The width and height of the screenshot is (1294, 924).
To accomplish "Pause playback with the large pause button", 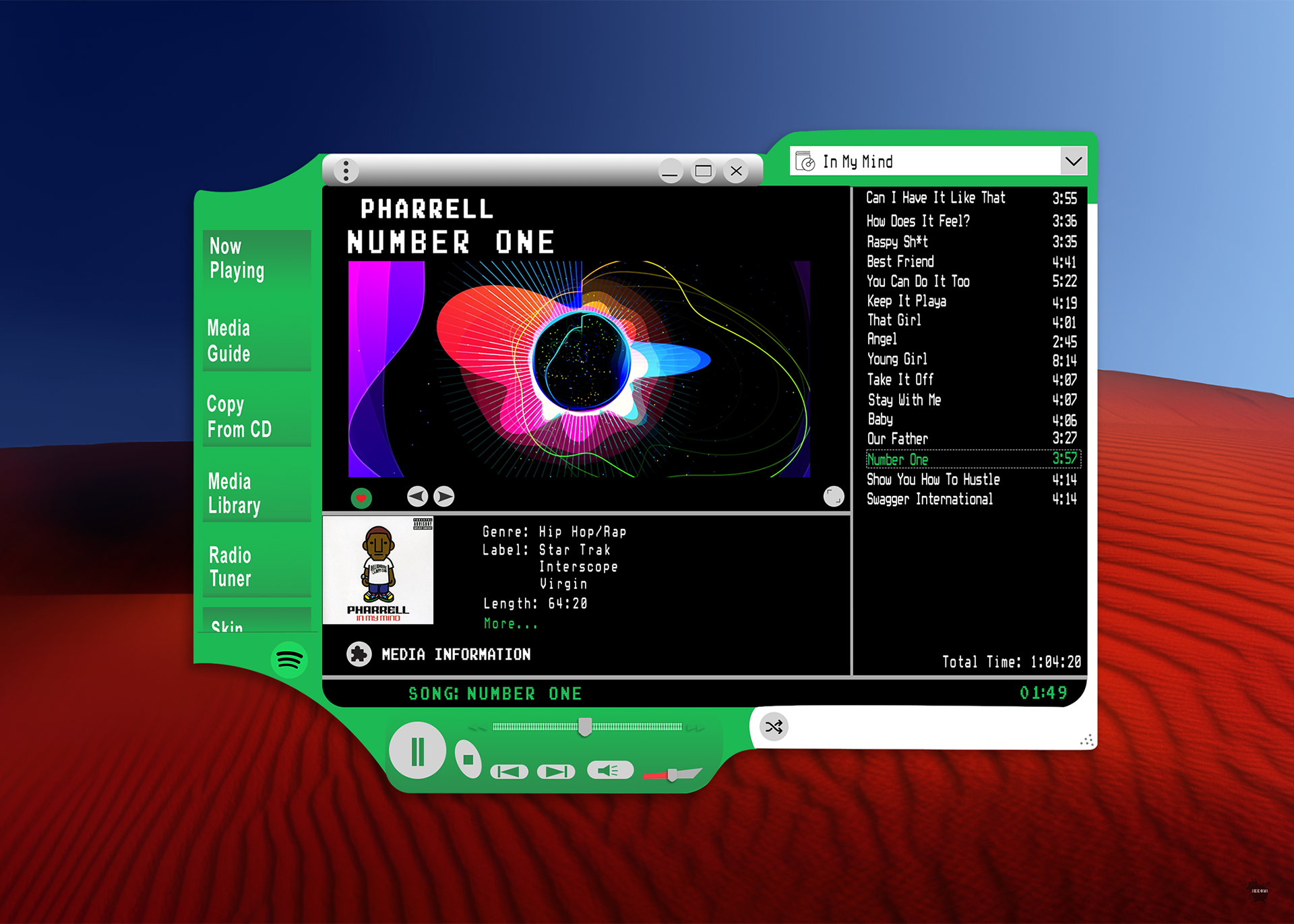I will [x=417, y=751].
